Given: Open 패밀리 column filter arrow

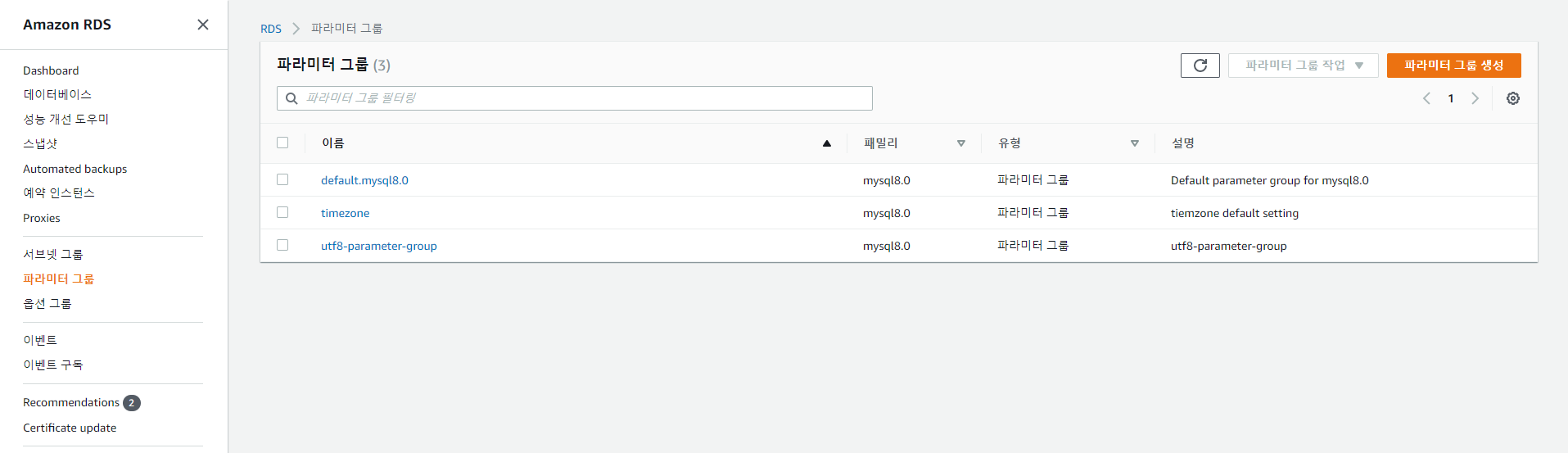Looking at the screenshot, I should [x=961, y=143].
